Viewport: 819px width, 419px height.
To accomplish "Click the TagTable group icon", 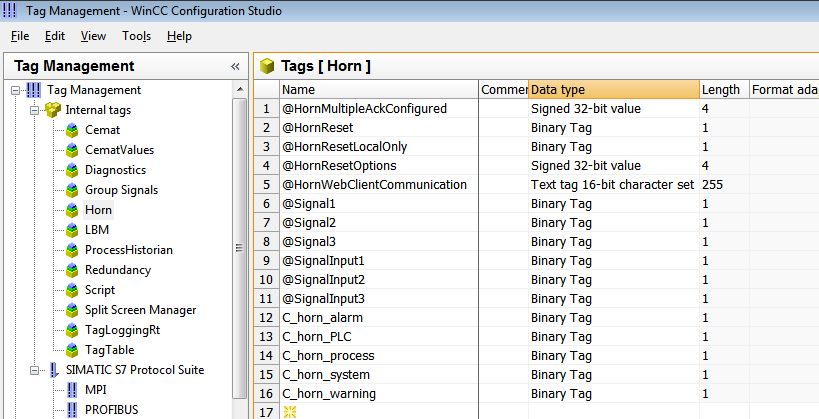I will pyautogui.click(x=72, y=350).
